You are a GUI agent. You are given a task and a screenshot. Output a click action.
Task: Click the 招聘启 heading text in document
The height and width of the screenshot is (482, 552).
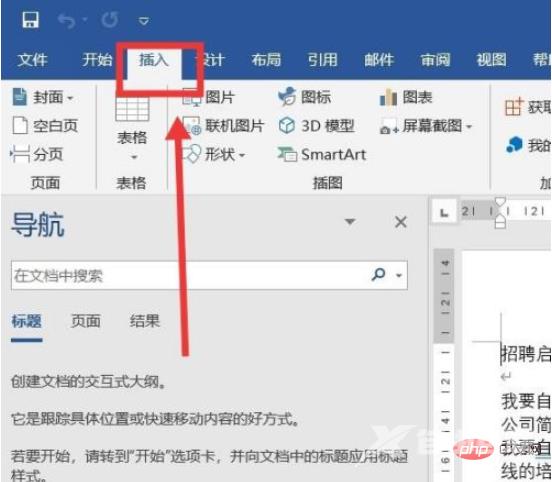click(526, 354)
